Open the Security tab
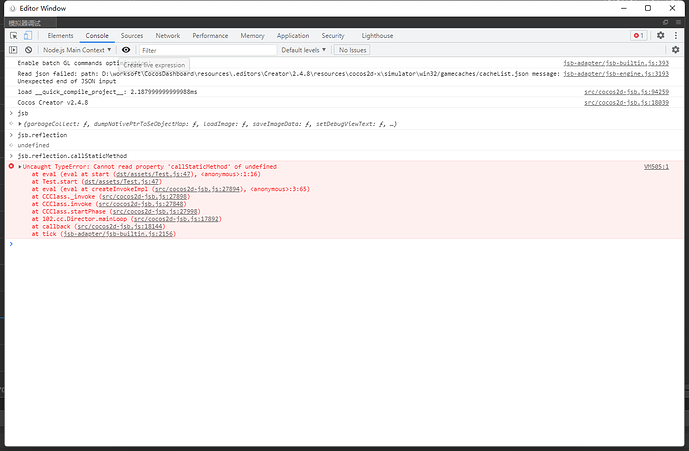689x451 pixels. click(x=333, y=36)
